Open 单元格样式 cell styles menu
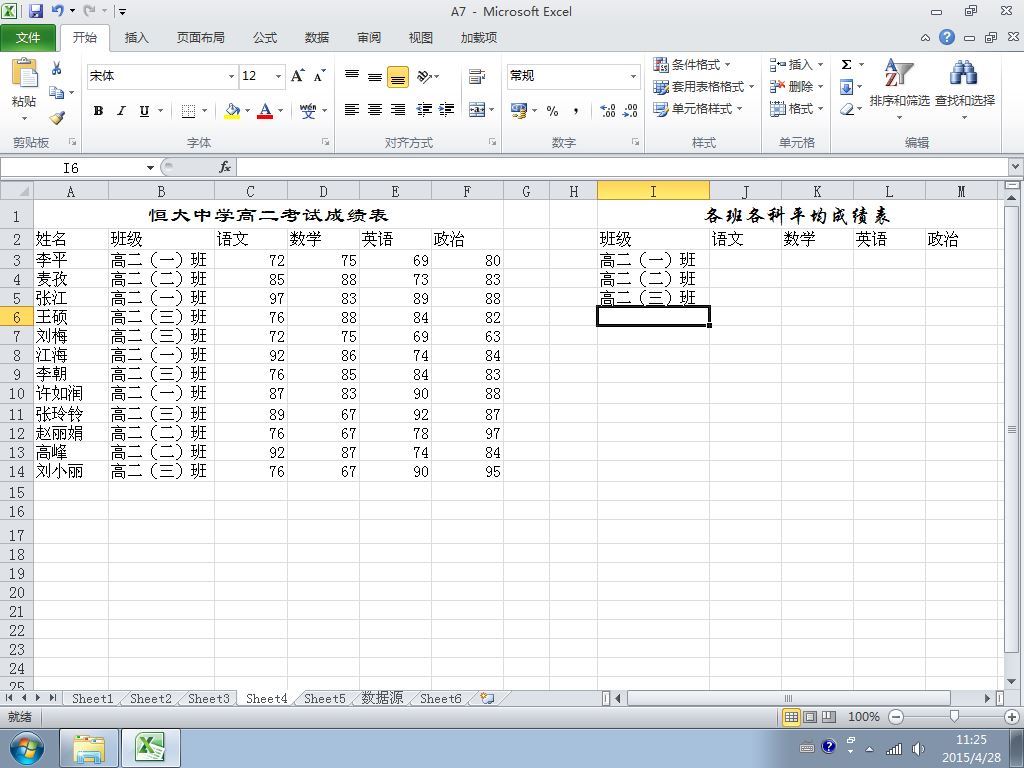 tap(698, 108)
